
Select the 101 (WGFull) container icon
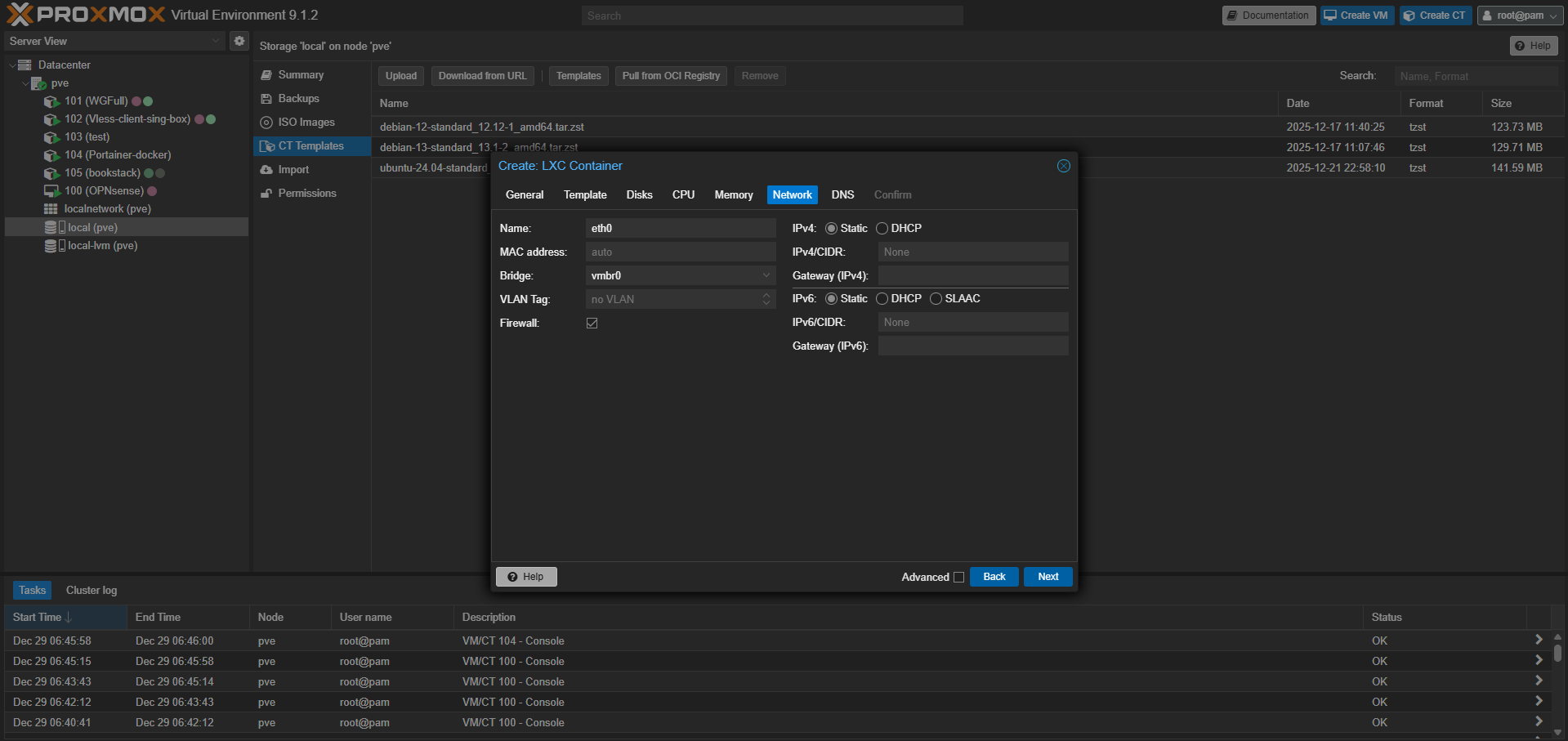click(x=51, y=101)
